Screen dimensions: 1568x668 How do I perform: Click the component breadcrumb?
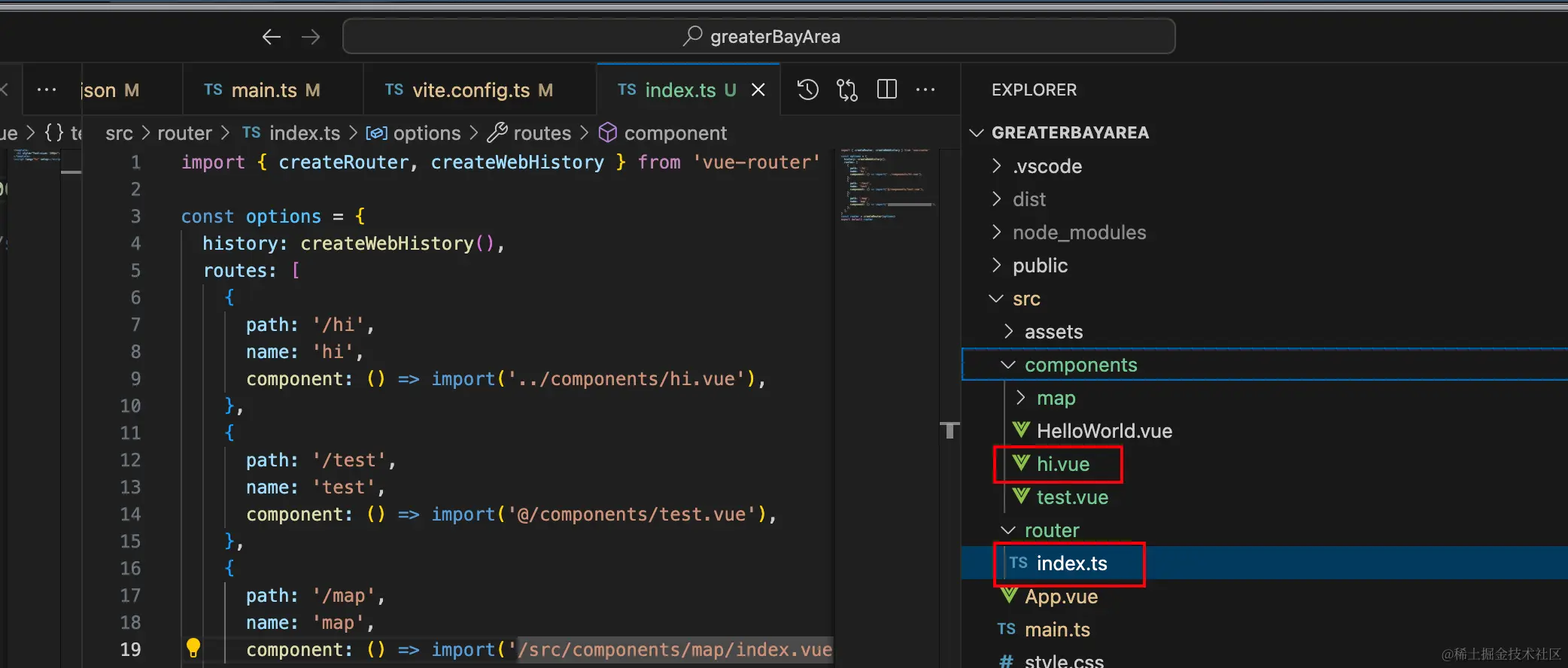tap(663, 133)
